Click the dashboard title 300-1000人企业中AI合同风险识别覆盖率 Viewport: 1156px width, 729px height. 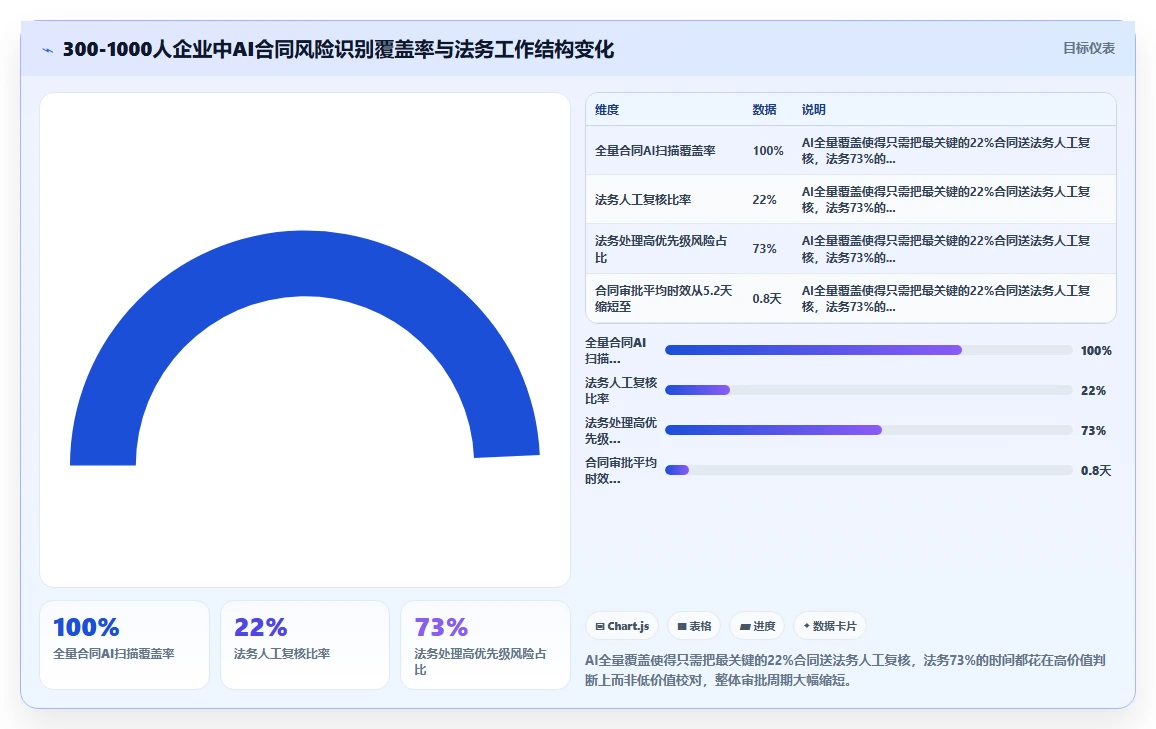point(338,49)
